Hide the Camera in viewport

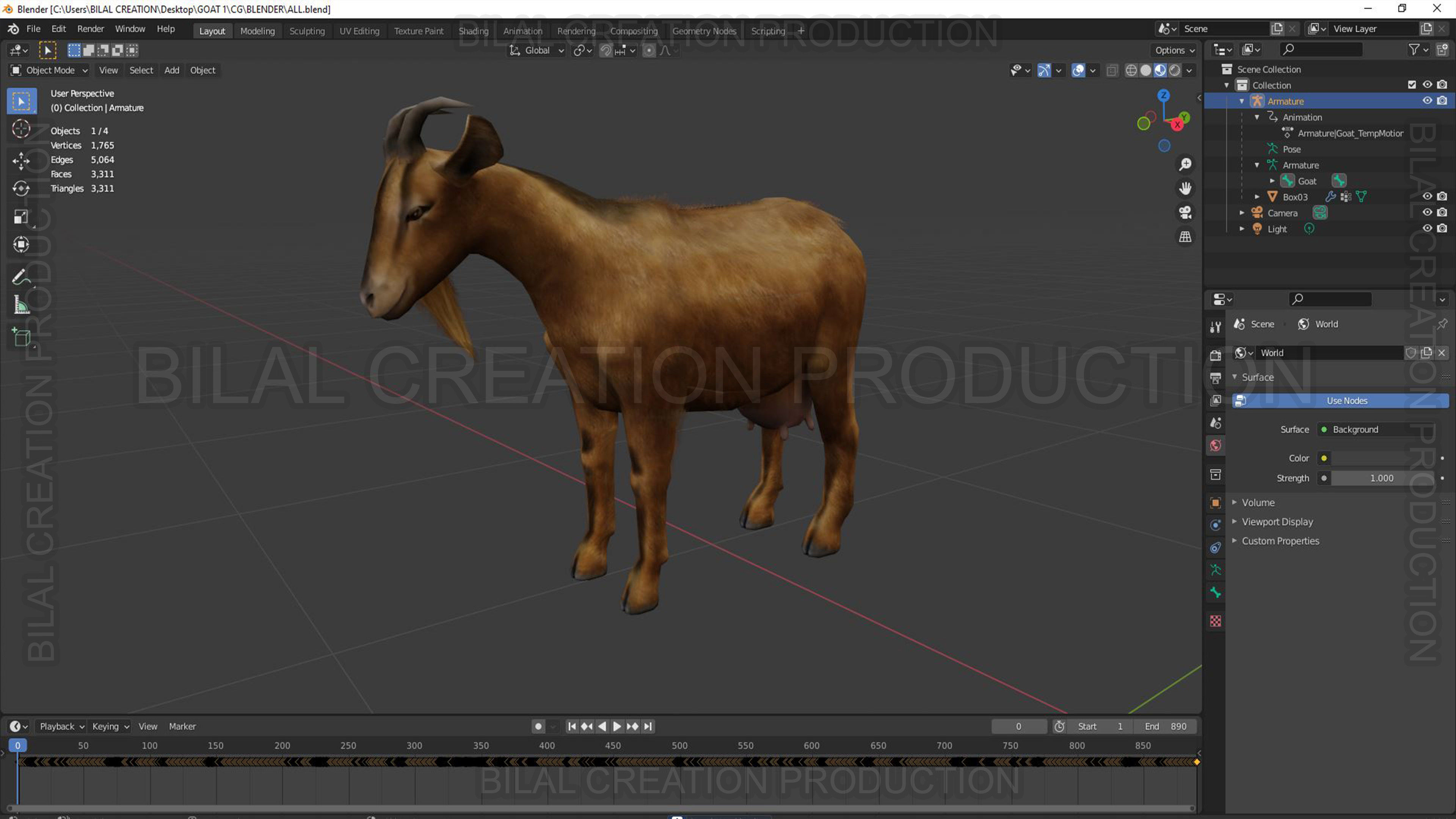pos(1426,212)
